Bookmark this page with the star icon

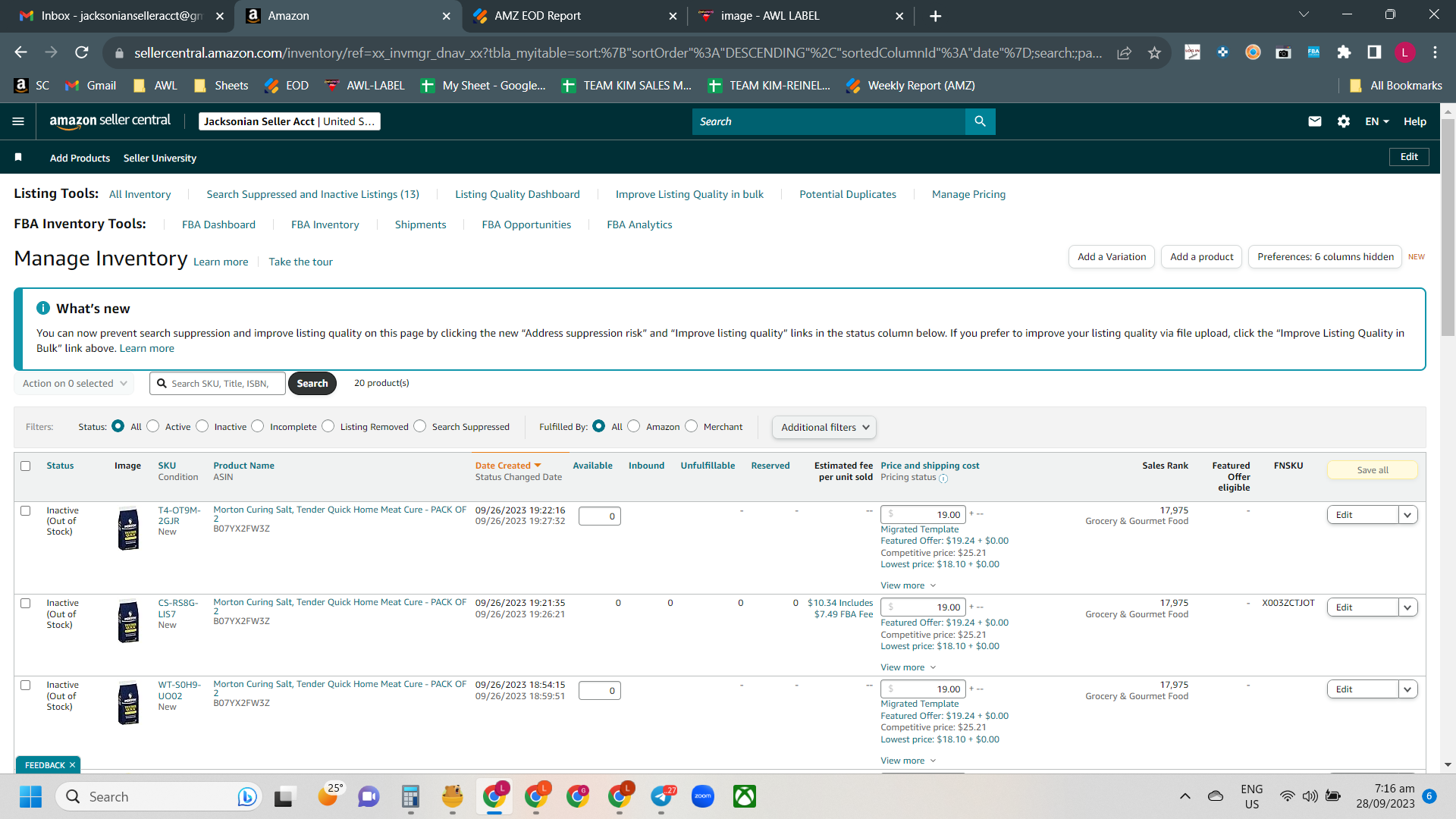coord(1154,52)
